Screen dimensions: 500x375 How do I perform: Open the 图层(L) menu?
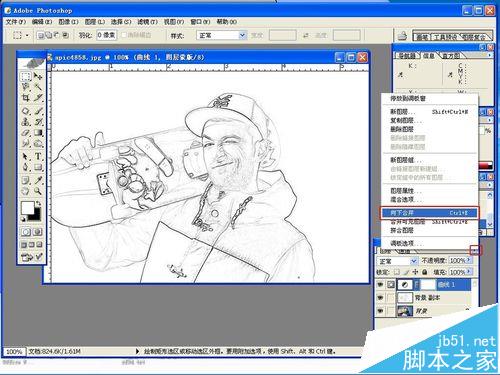click(95, 22)
